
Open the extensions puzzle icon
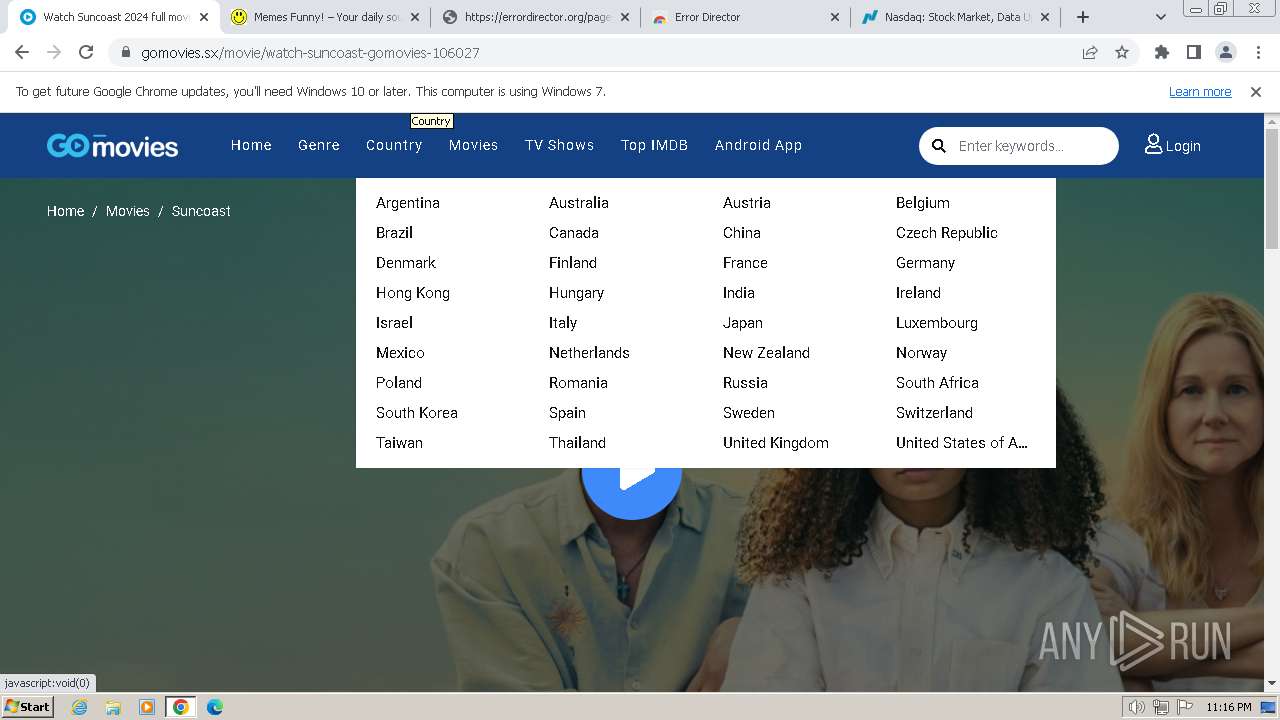pyautogui.click(x=1162, y=53)
